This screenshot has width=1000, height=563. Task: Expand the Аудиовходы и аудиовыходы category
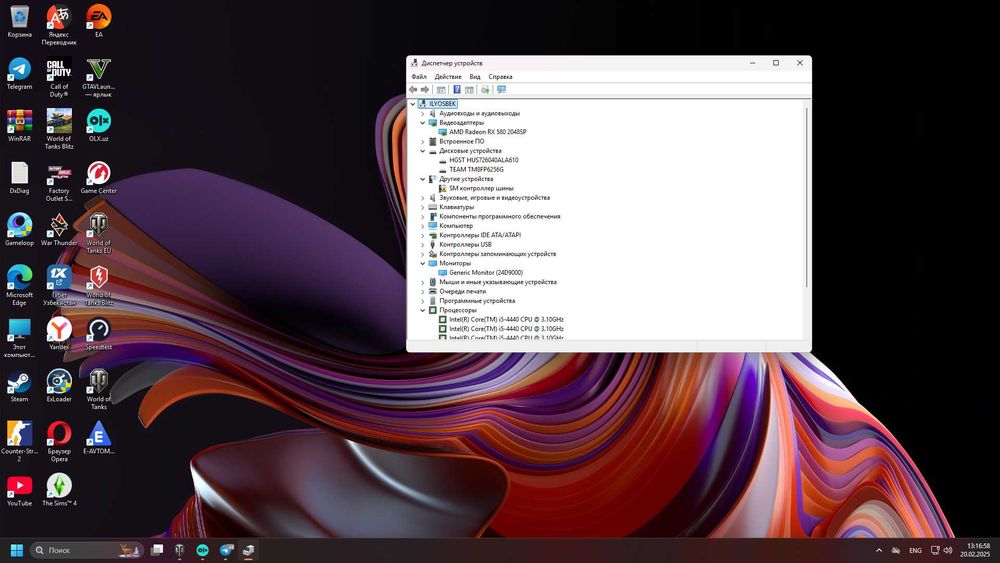click(x=422, y=113)
